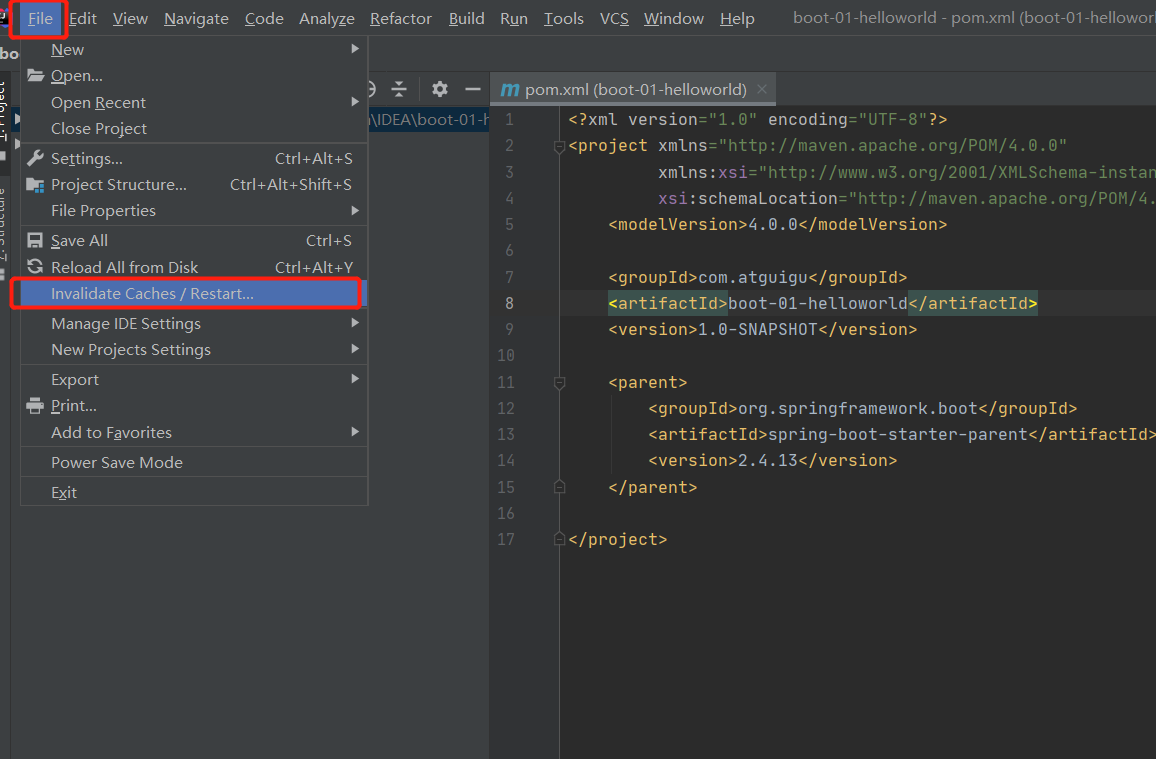Open the VCS menu
The width and height of the screenshot is (1156, 759).
tap(614, 18)
